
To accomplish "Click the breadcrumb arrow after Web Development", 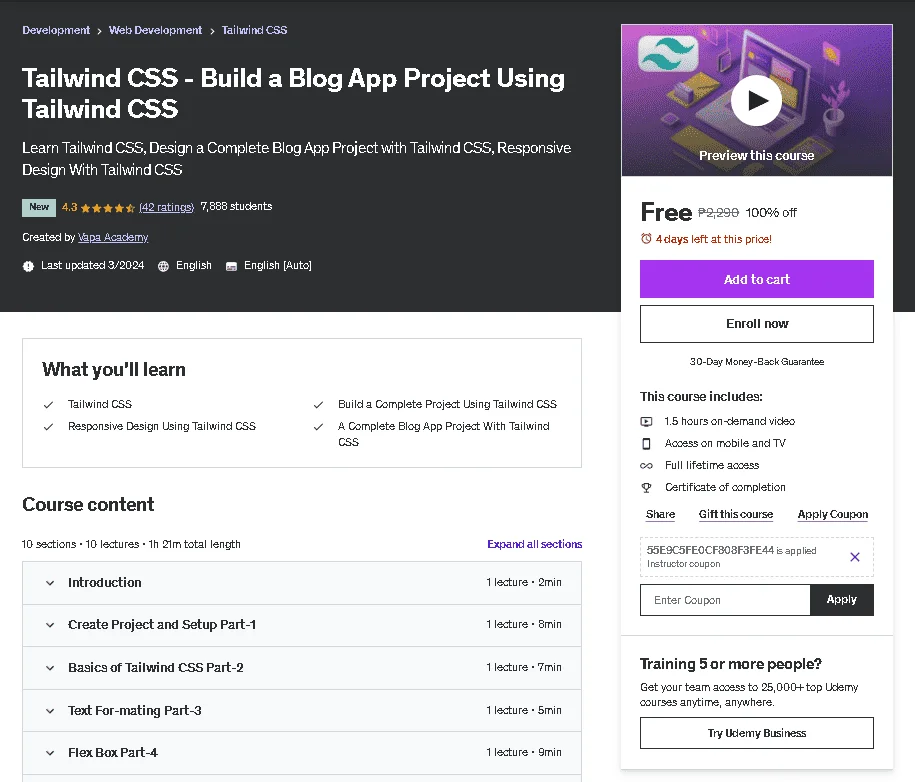I will tap(212, 31).
